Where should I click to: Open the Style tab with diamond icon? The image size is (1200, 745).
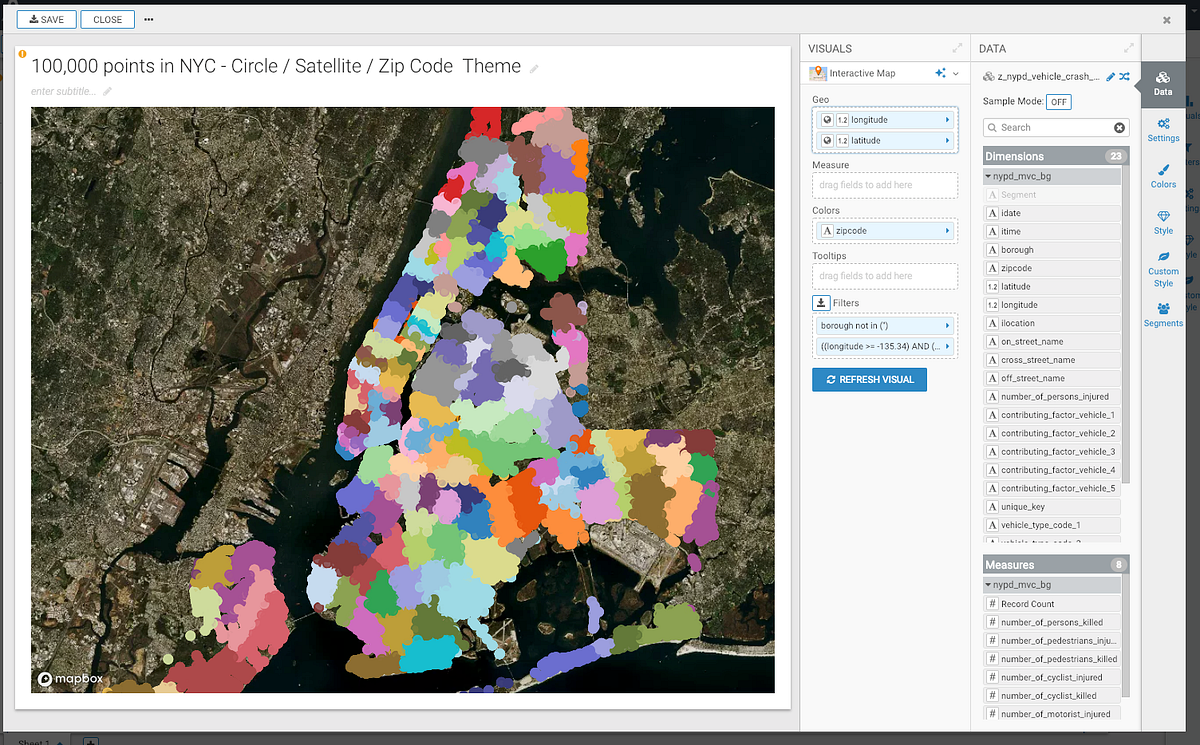point(1163,222)
